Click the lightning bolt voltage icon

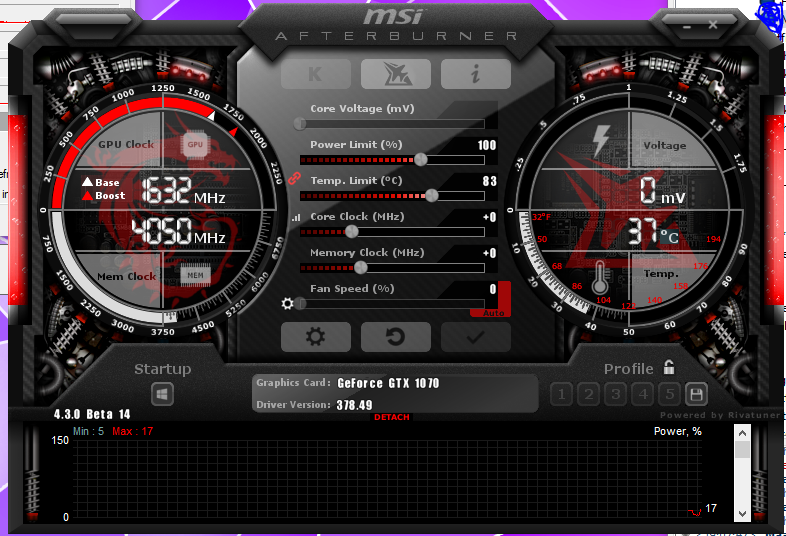point(601,141)
